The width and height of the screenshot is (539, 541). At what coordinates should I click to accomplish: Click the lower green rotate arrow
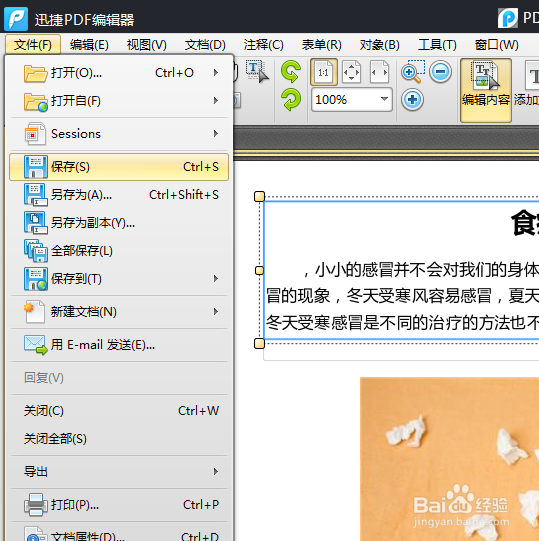(x=291, y=100)
